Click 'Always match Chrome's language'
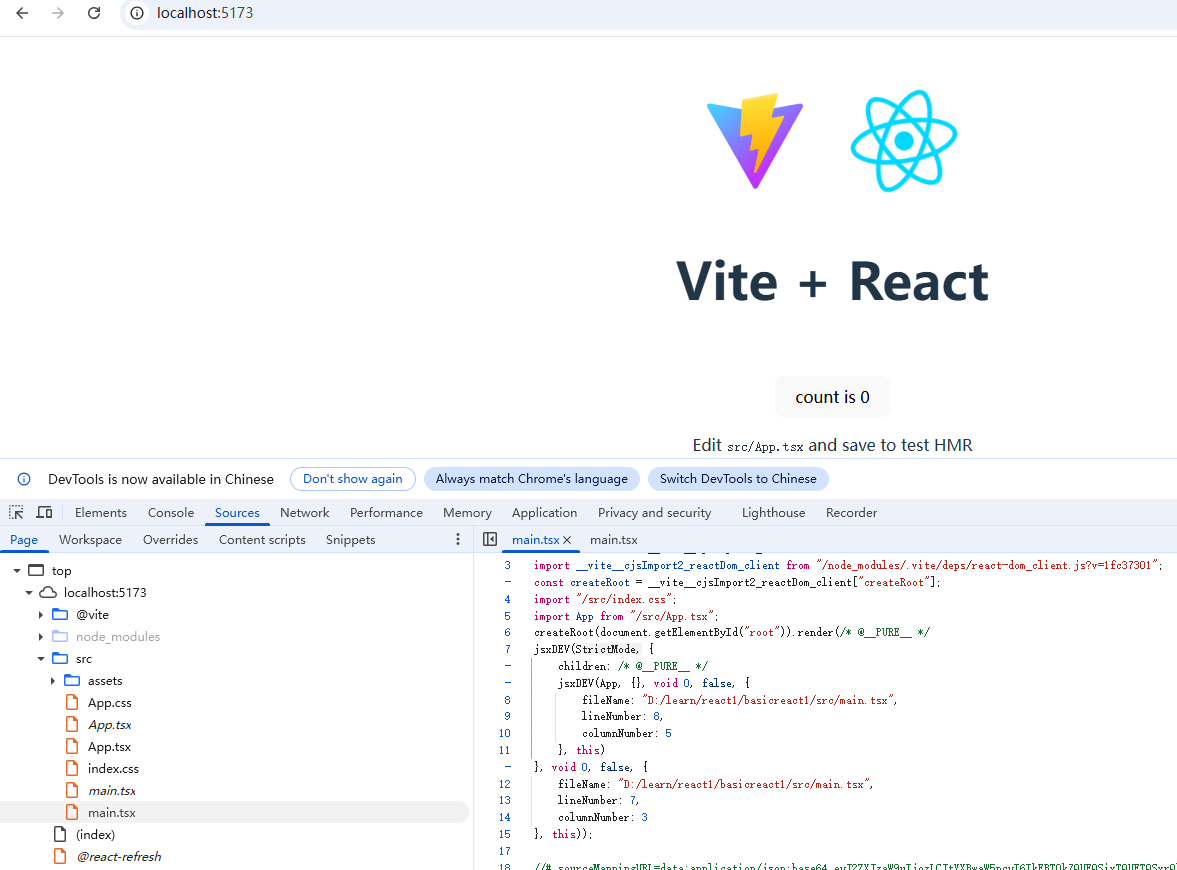Screen dimensions: 1177x870 (531, 479)
